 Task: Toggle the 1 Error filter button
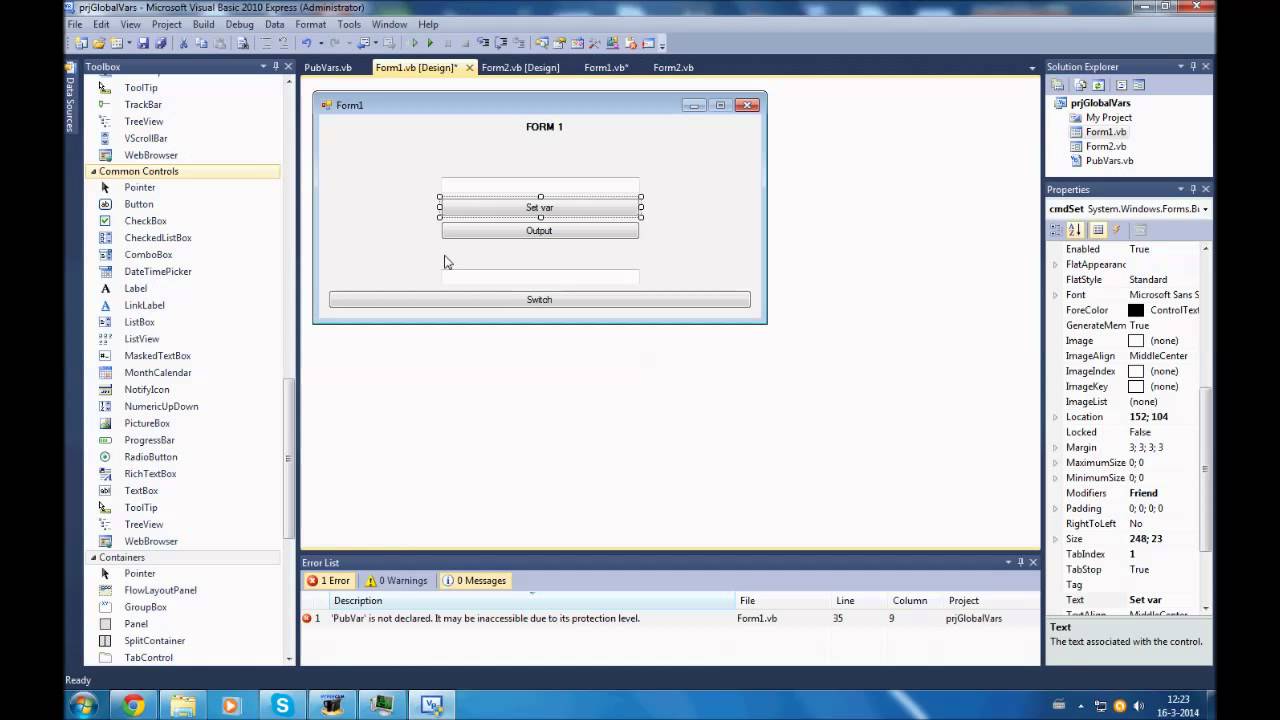(x=328, y=580)
